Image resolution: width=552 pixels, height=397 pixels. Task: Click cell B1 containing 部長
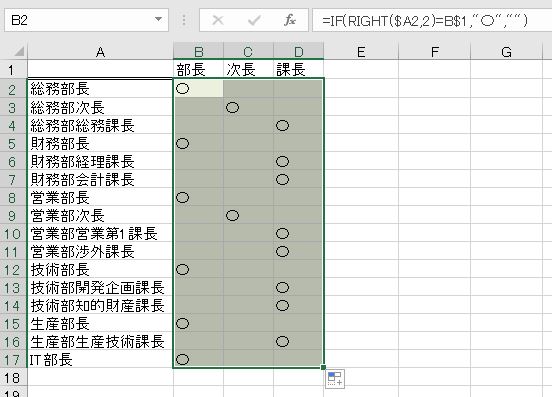click(198, 70)
